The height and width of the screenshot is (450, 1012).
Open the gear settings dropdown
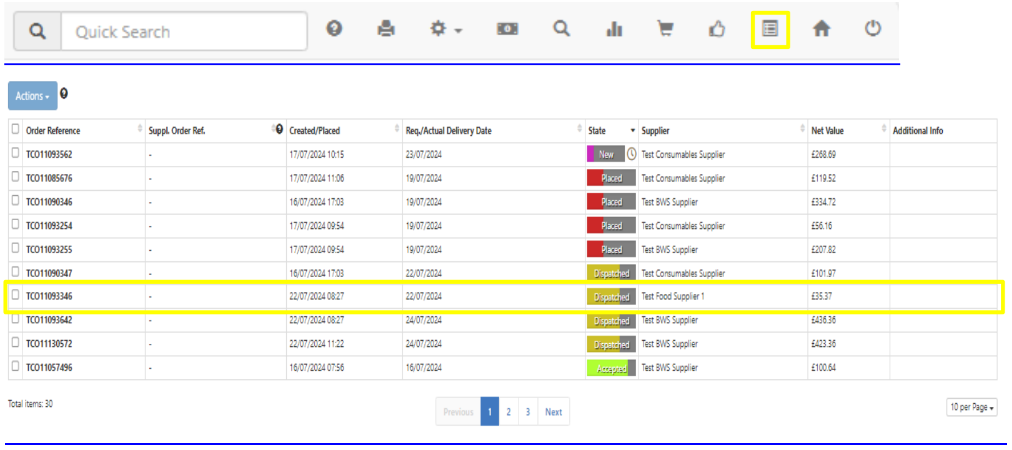click(x=445, y=30)
